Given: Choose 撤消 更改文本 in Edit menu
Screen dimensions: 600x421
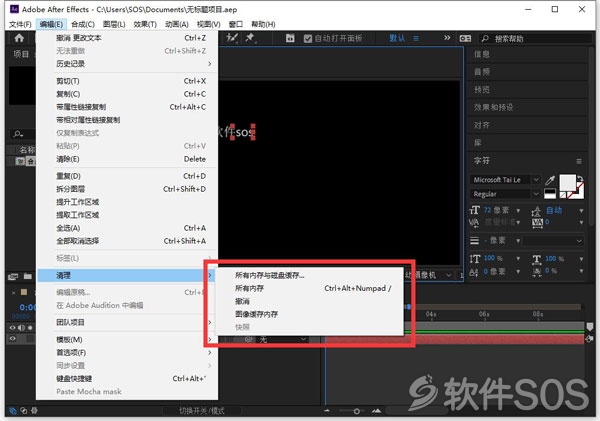Looking at the screenshot, I should pyautogui.click(x=127, y=38).
